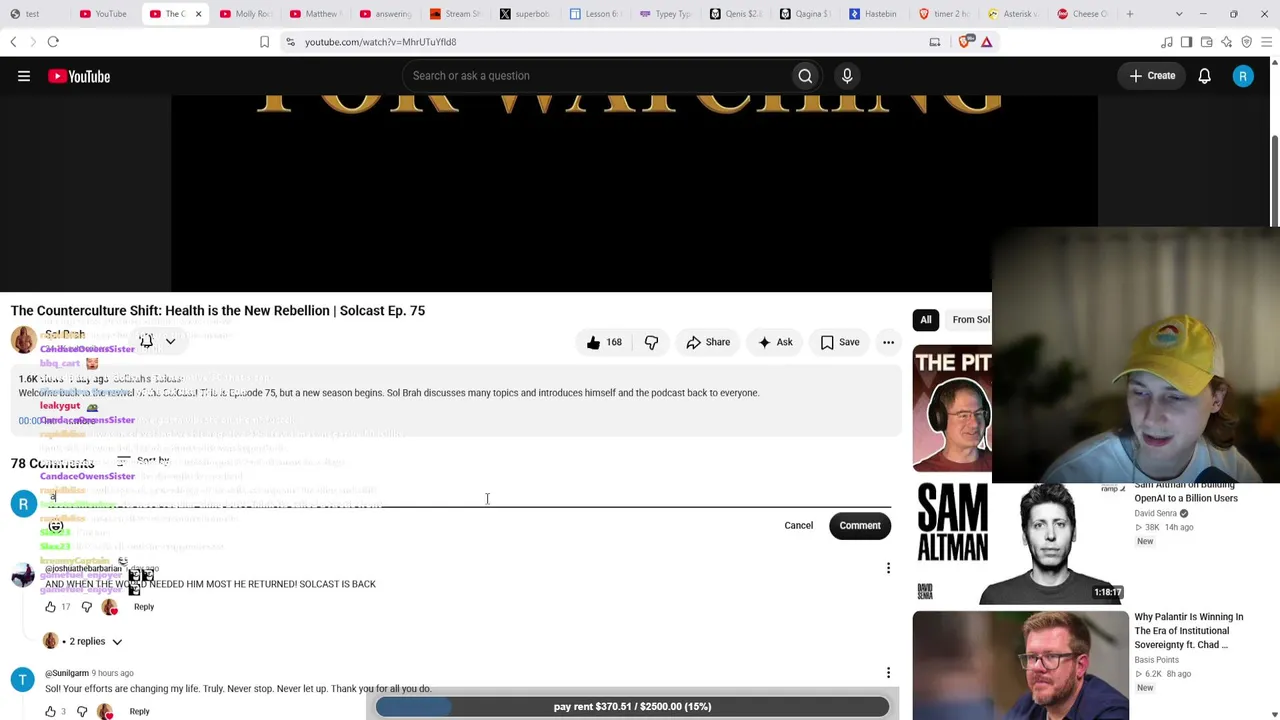
Task: Like joshuathebarbarian's comment
Action: (50, 607)
